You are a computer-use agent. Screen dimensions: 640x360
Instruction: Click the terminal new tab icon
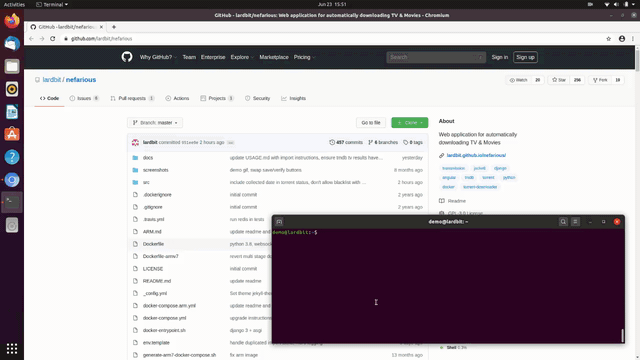click(279, 222)
